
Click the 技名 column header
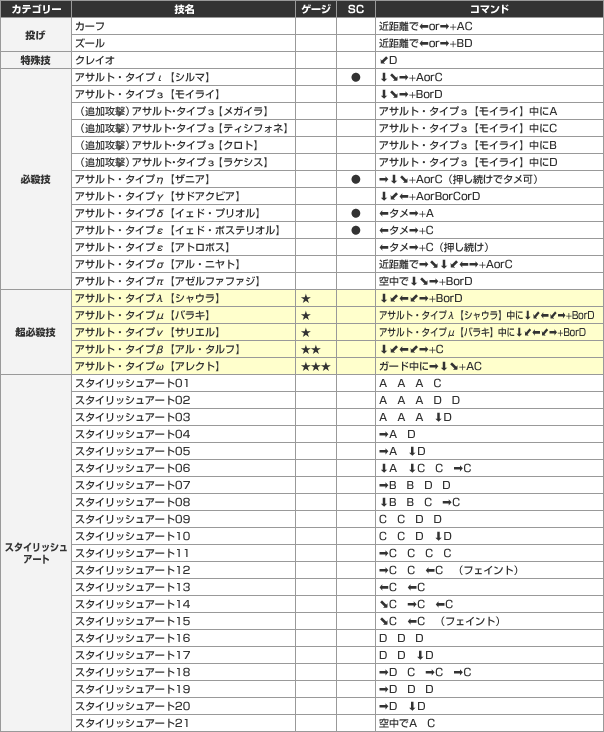[183, 9]
